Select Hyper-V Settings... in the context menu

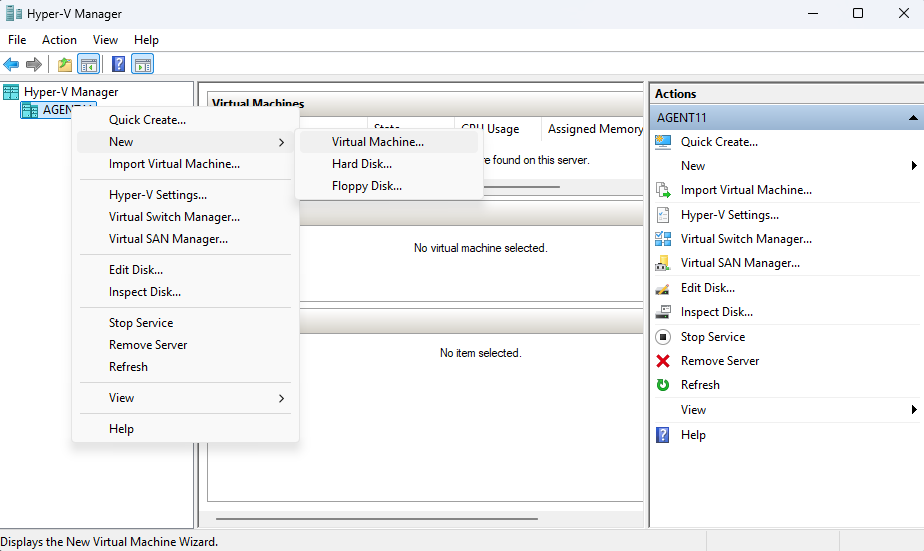click(158, 195)
